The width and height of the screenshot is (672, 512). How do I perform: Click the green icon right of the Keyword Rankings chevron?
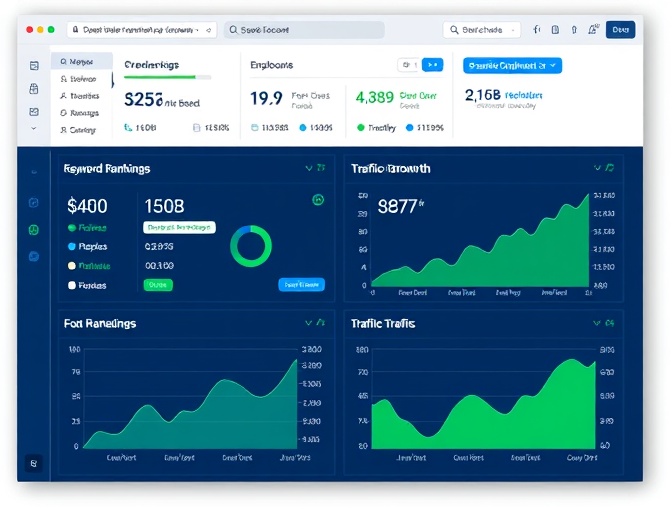pos(321,168)
